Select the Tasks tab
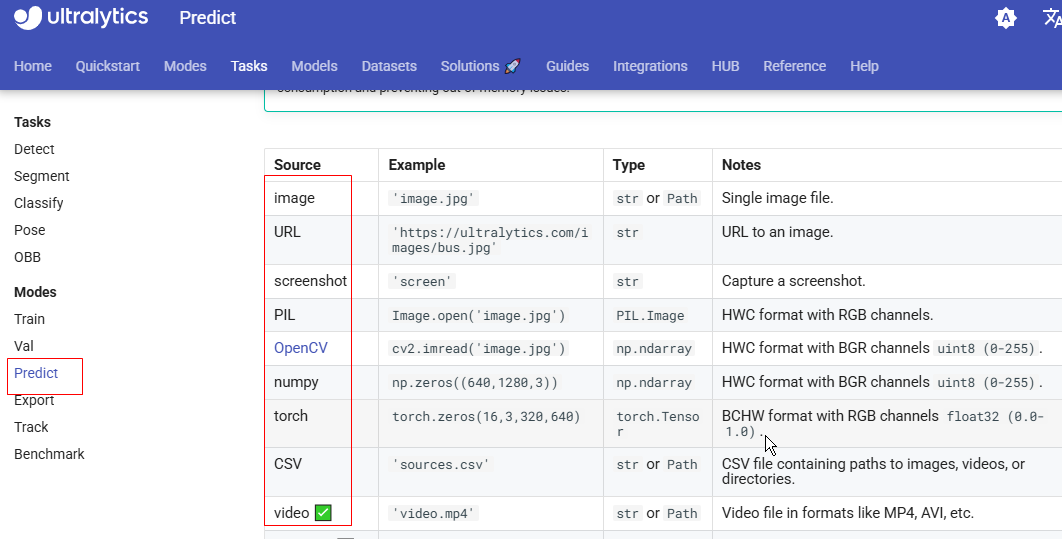 point(249,66)
